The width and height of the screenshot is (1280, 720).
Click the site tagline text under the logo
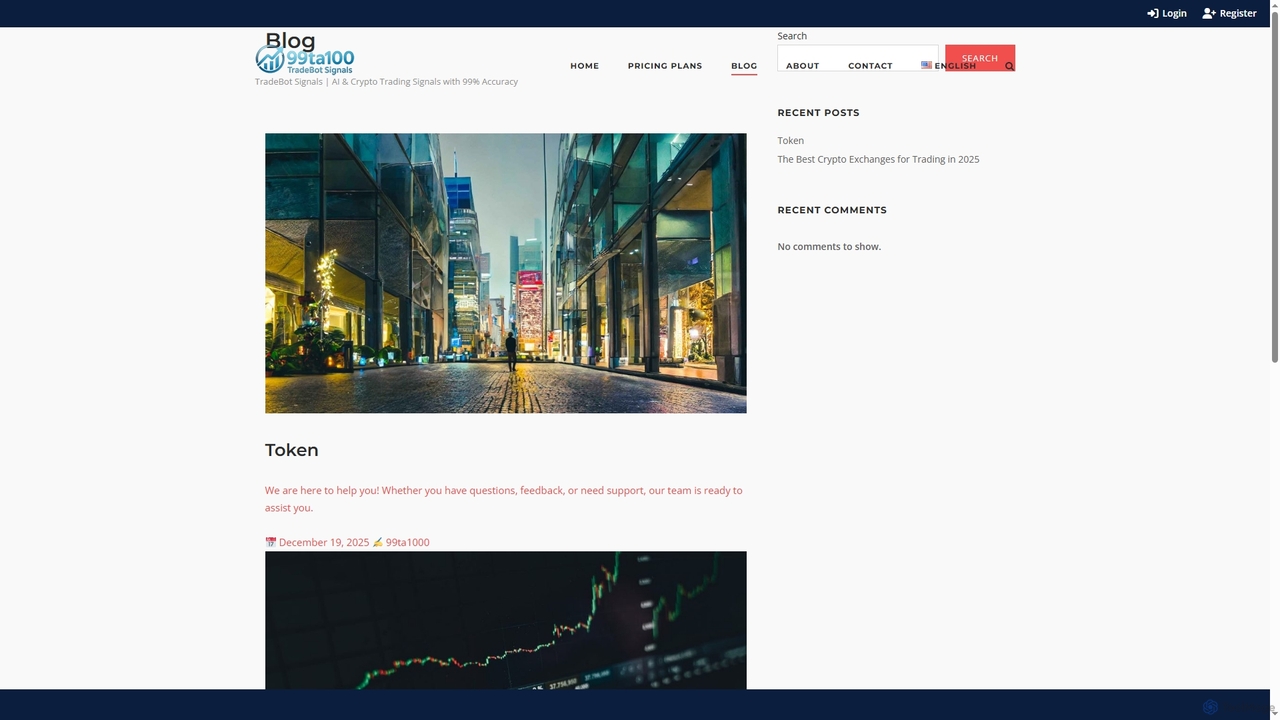pos(386,82)
